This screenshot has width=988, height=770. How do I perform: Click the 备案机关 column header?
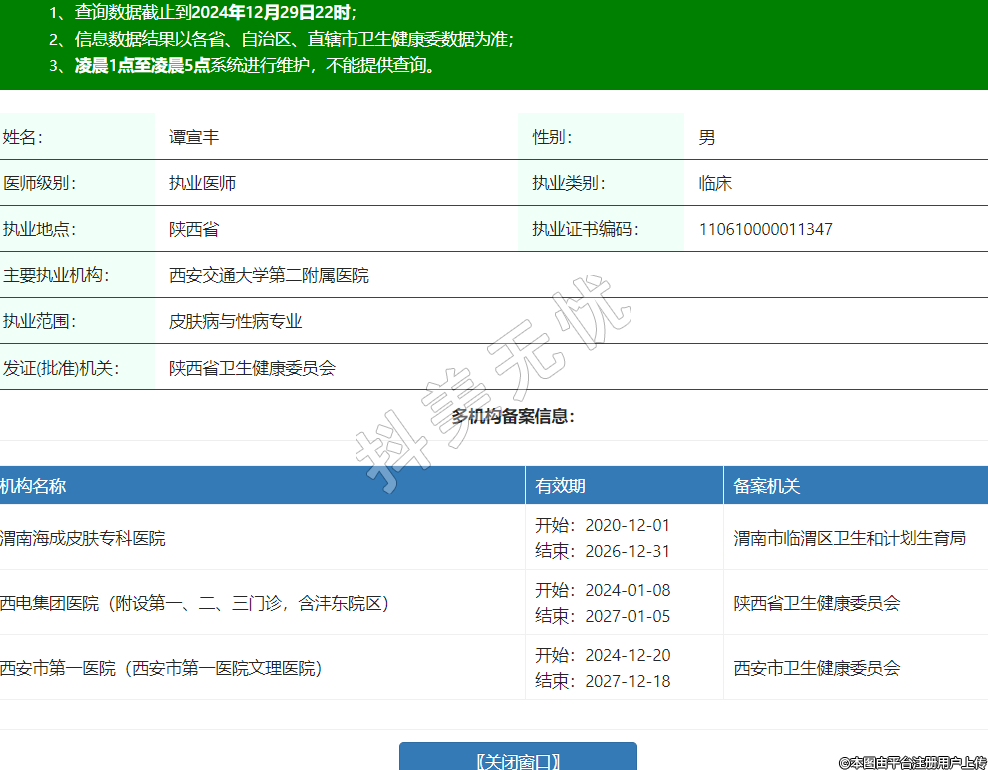pos(766,486)
